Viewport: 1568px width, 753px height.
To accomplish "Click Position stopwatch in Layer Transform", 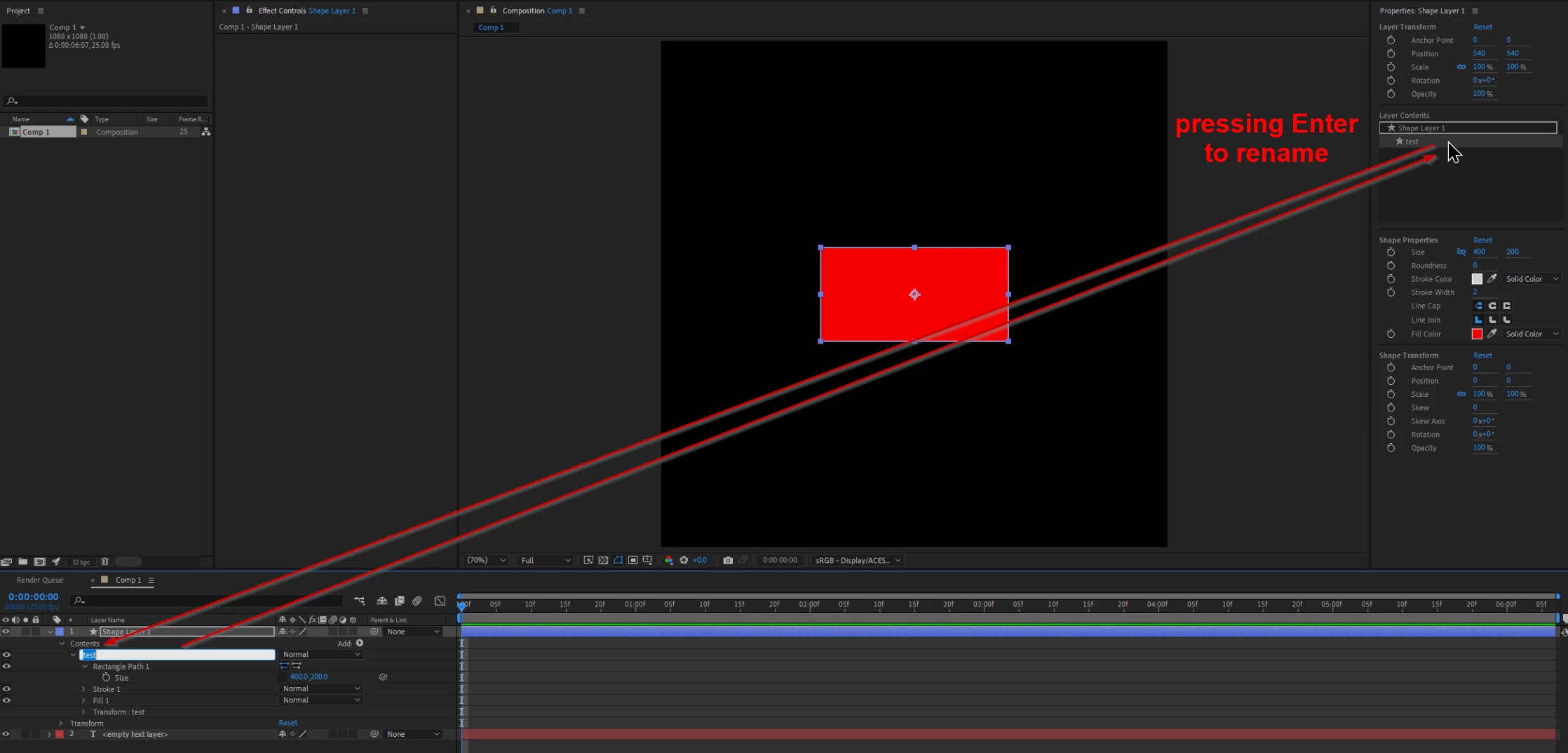I will pos(1391,53).
